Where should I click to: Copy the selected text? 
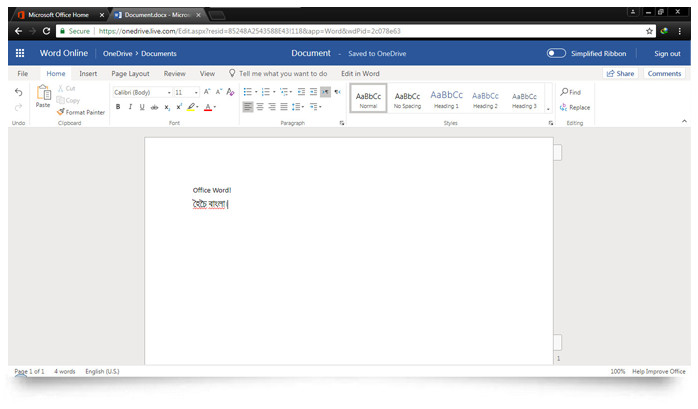pyautogui.click(x=68, y=100)
